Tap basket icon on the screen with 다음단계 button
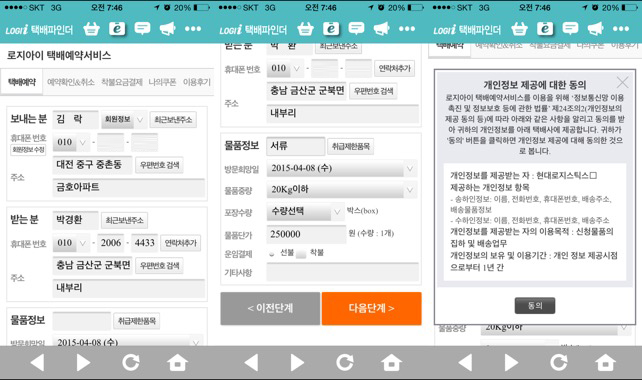 tap(305, 29)
